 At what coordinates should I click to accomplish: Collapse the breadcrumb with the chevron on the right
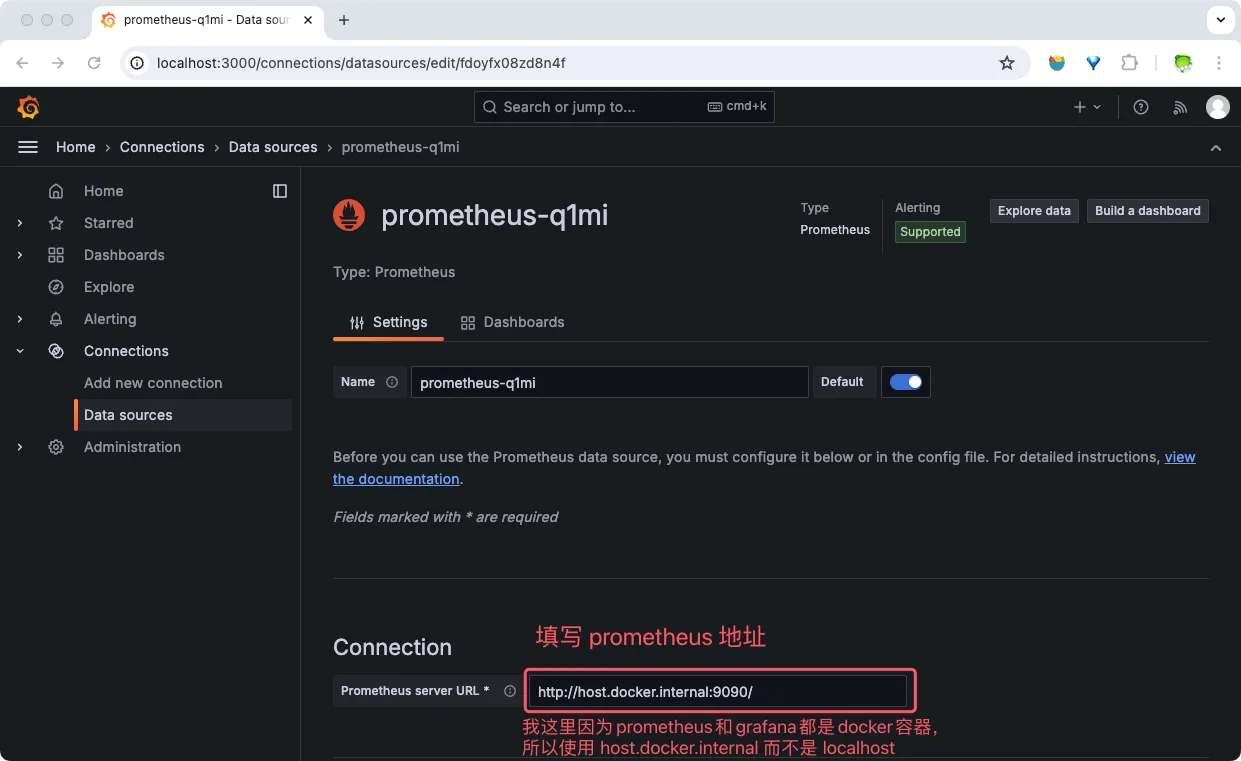pos(1216,147)
